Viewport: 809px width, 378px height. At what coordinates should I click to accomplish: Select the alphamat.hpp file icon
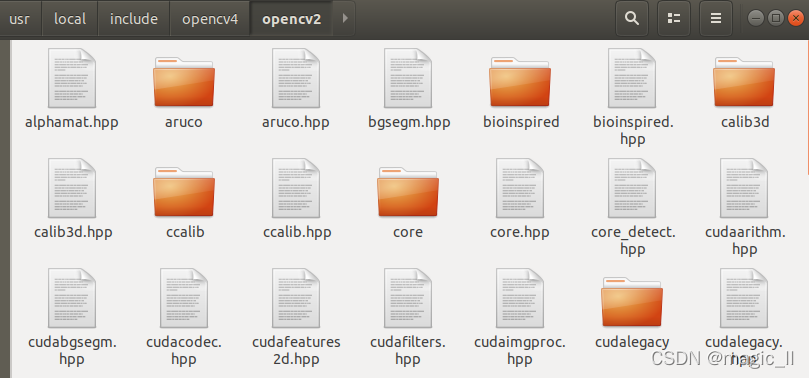(x=72, y=78)
